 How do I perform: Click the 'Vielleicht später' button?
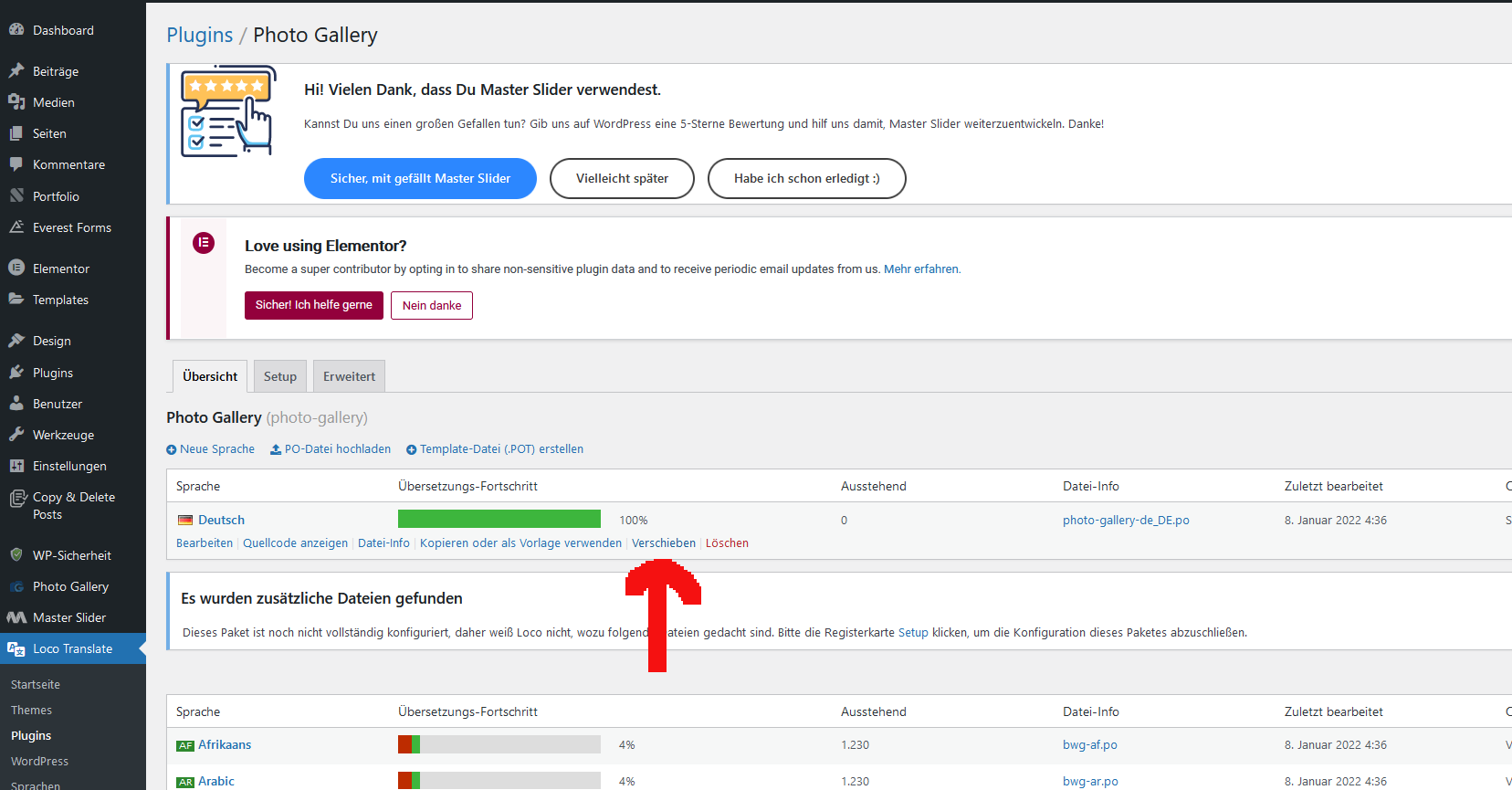(x=622, y=178)
